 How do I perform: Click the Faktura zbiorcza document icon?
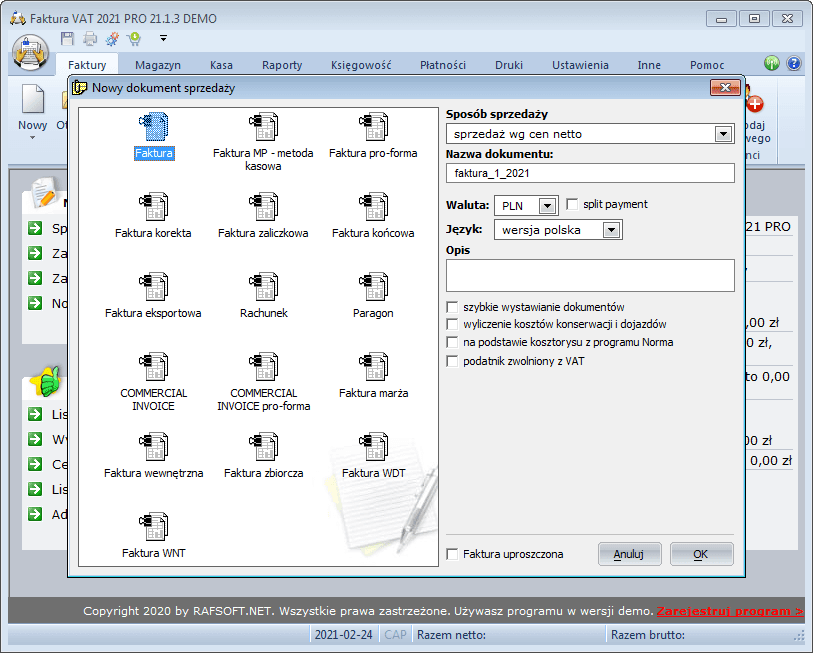point(263,446)
